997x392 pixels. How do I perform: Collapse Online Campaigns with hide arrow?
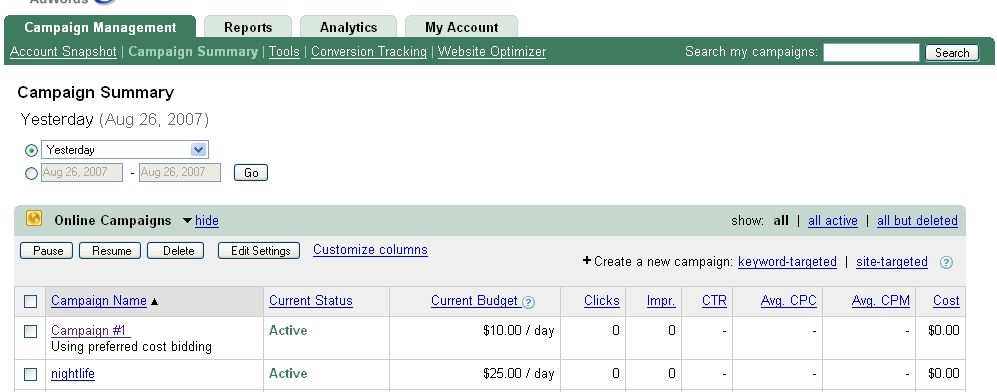[187, 220]
